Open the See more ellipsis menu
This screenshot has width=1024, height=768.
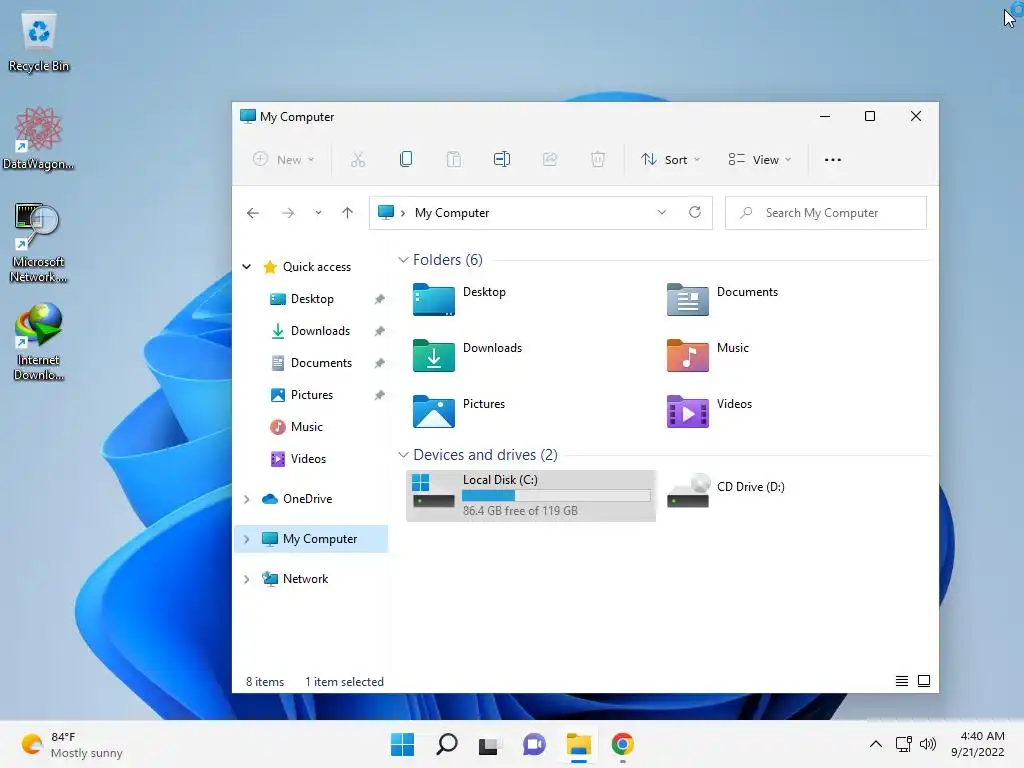(x=833, y=159)
